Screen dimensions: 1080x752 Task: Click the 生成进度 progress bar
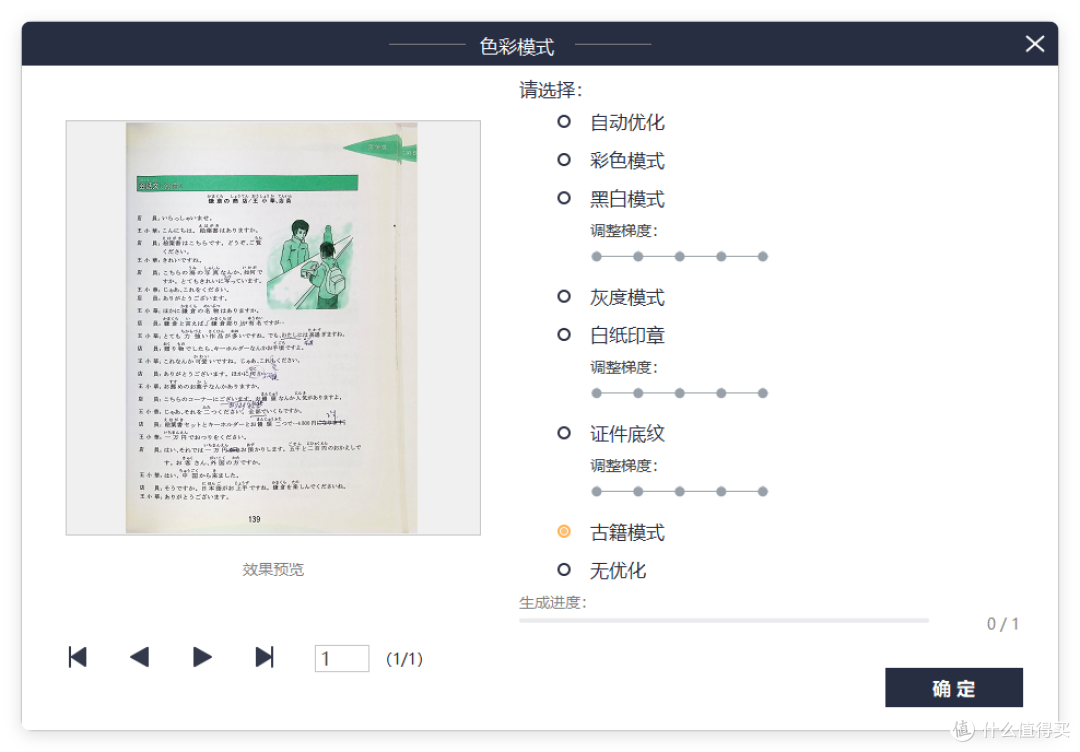tap(724, 620)
